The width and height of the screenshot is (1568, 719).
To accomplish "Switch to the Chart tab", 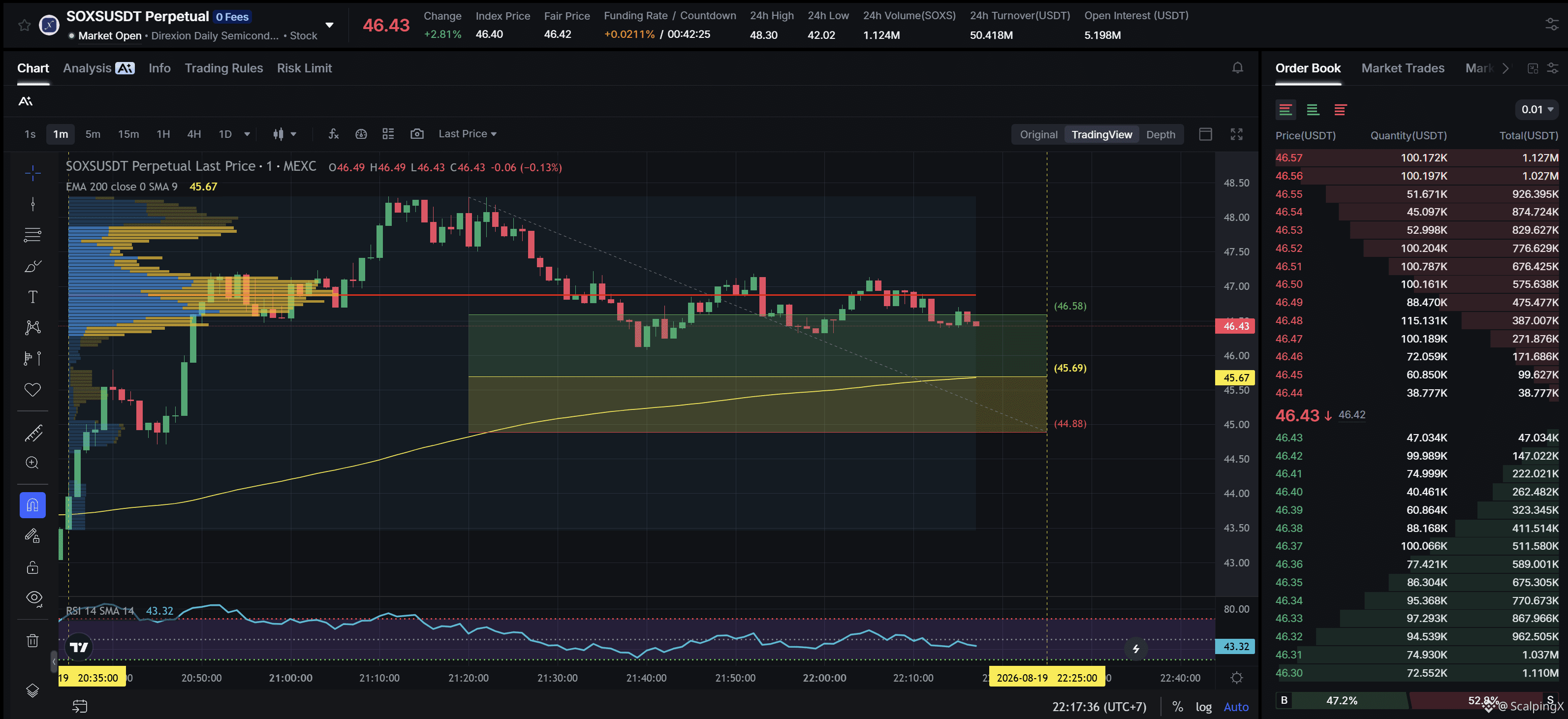I will (33, 68).
